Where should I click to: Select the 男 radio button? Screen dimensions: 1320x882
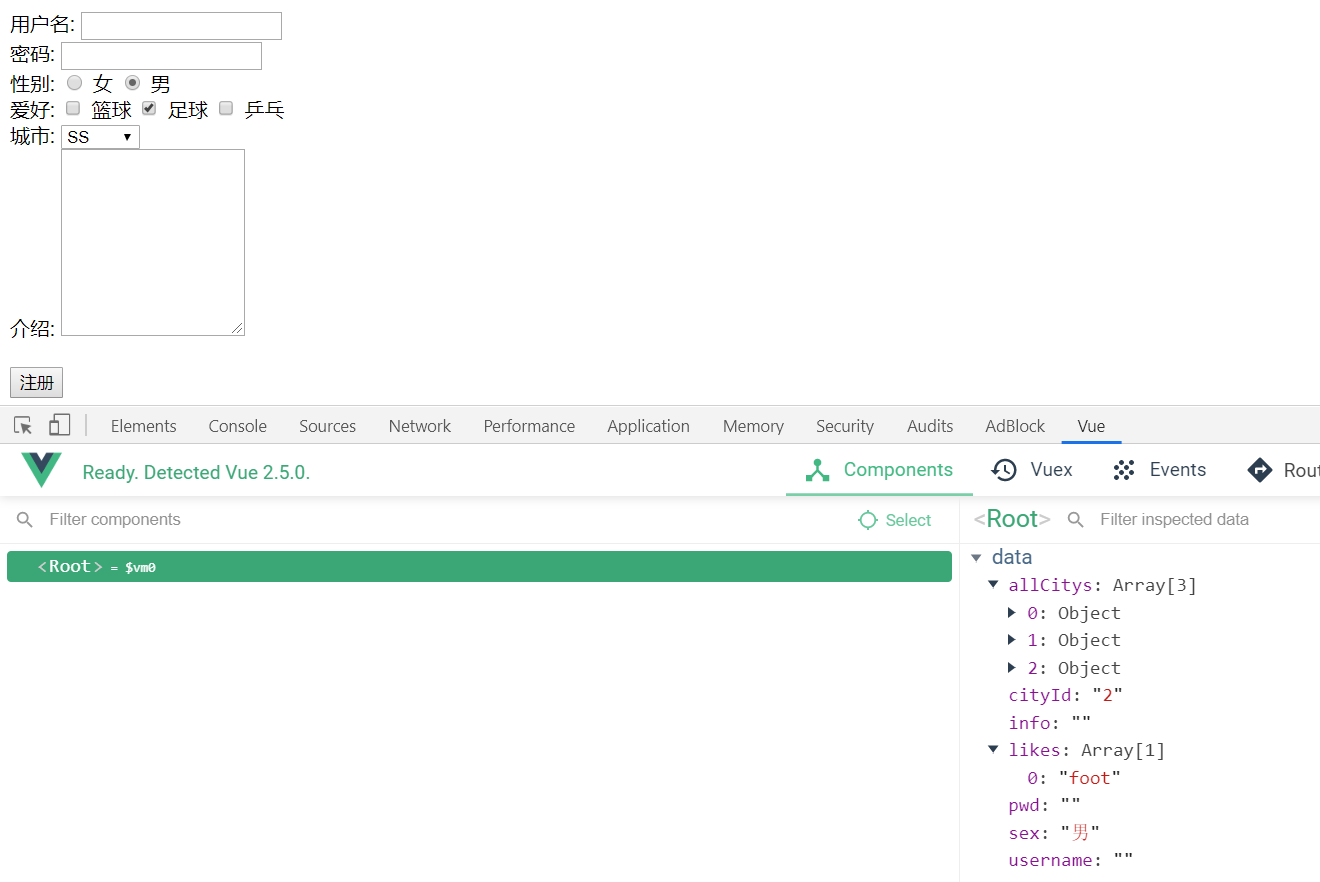pos(132,83)
